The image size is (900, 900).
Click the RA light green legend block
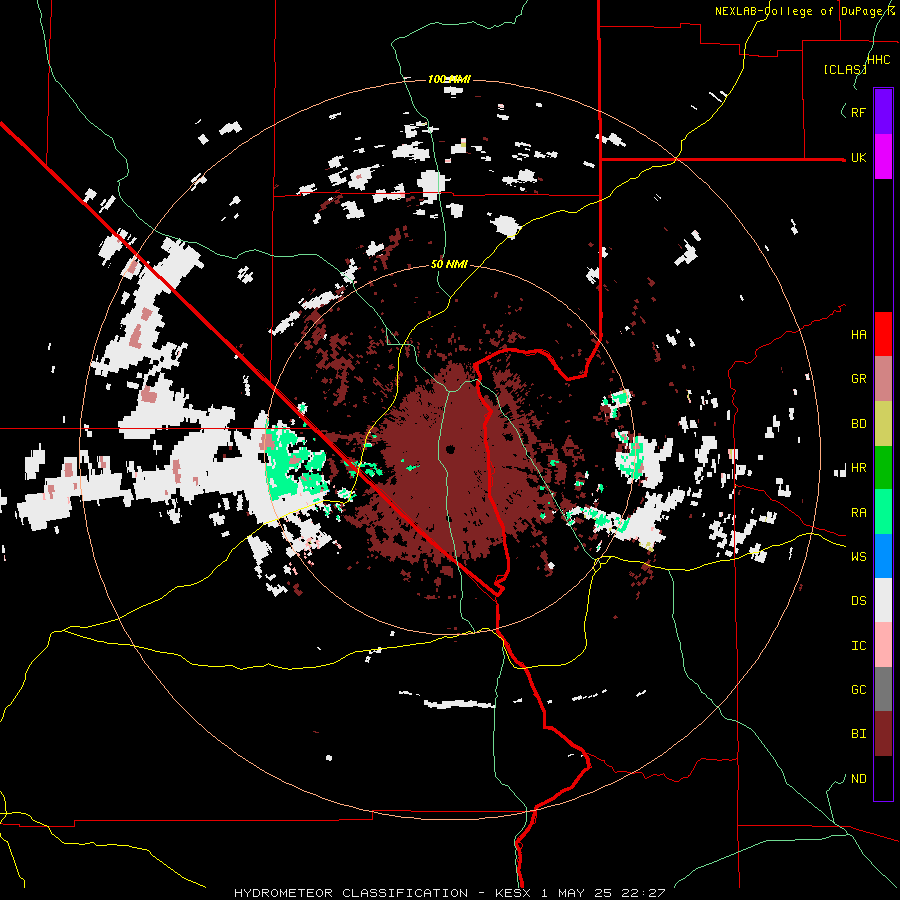[x=883, y=512]
